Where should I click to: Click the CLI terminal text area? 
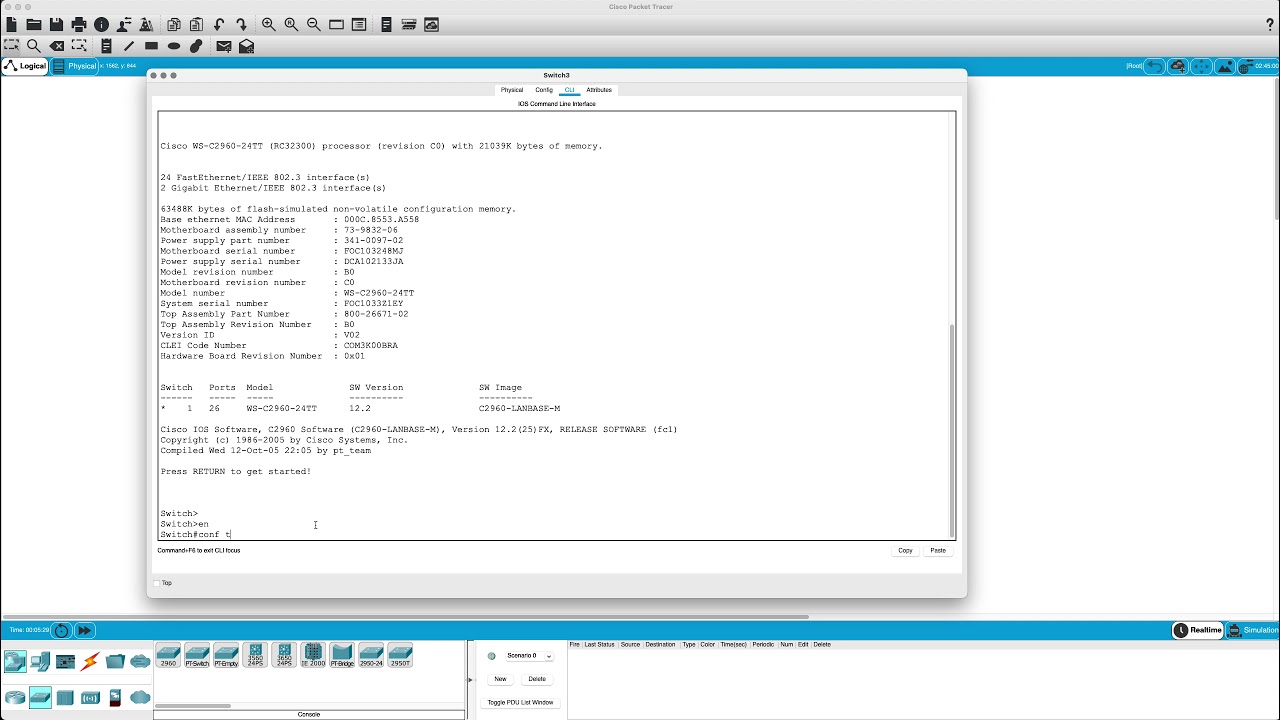552,325
